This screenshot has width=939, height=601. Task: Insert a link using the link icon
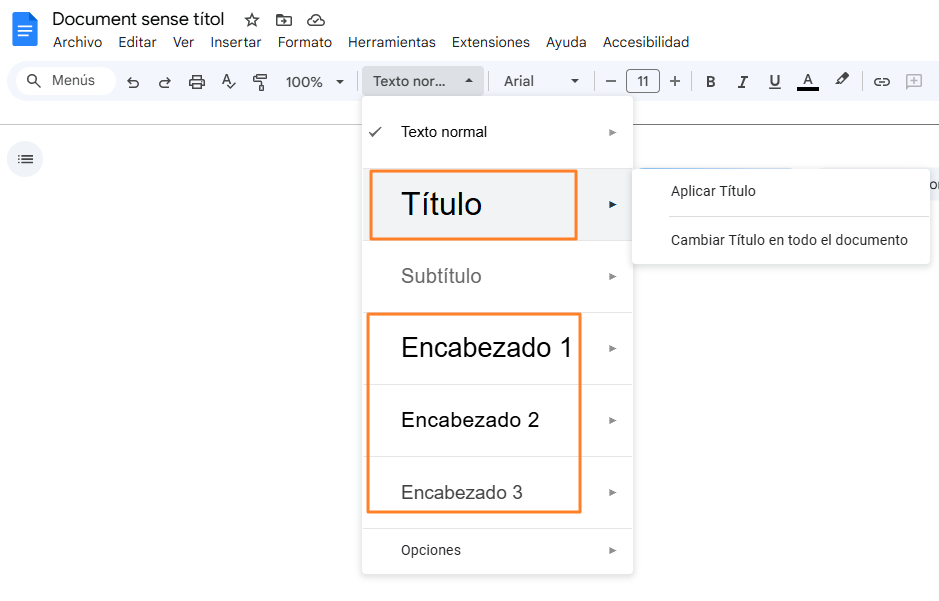coord(881,81)
